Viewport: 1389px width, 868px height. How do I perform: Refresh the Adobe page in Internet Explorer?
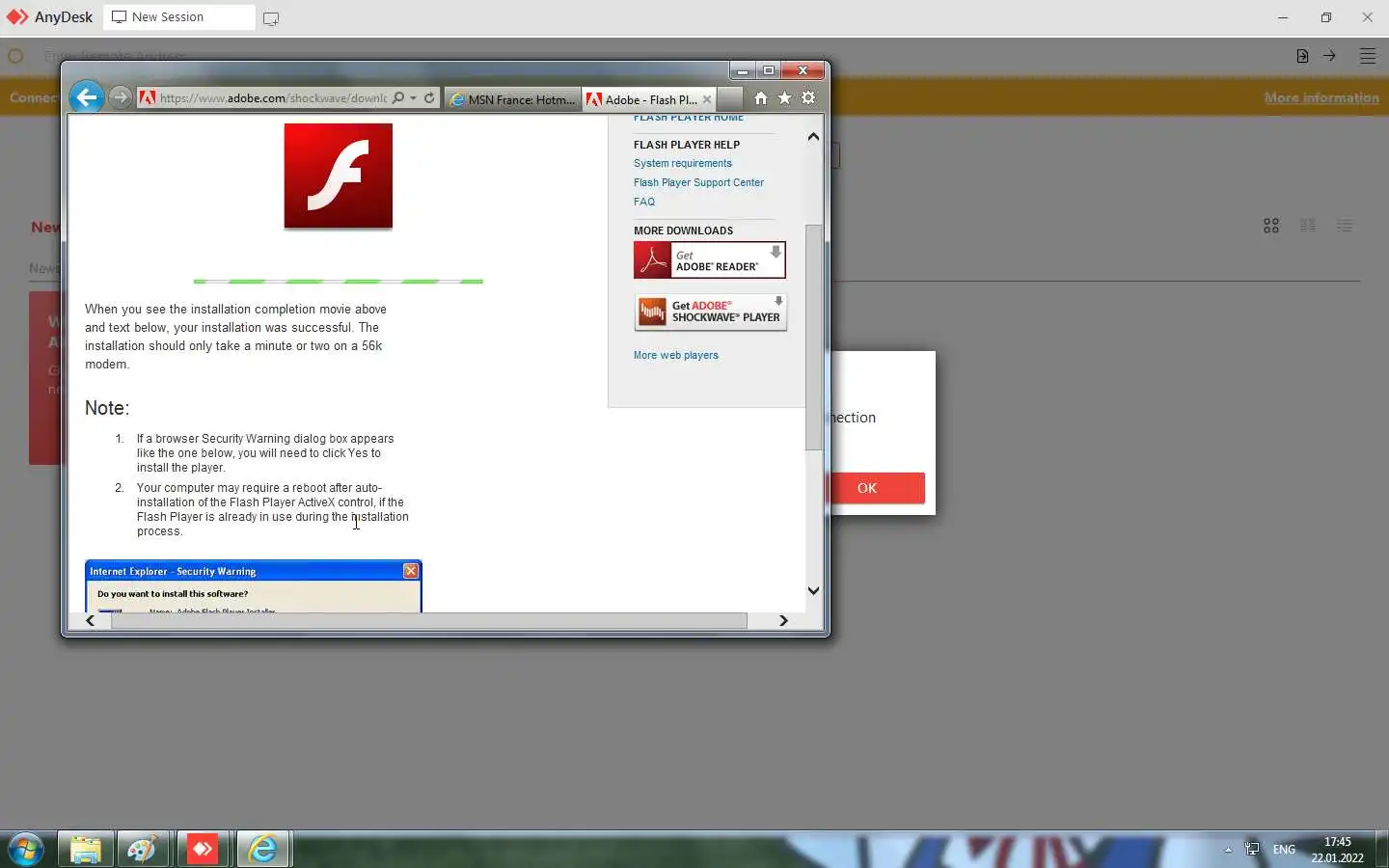point(429,98)
